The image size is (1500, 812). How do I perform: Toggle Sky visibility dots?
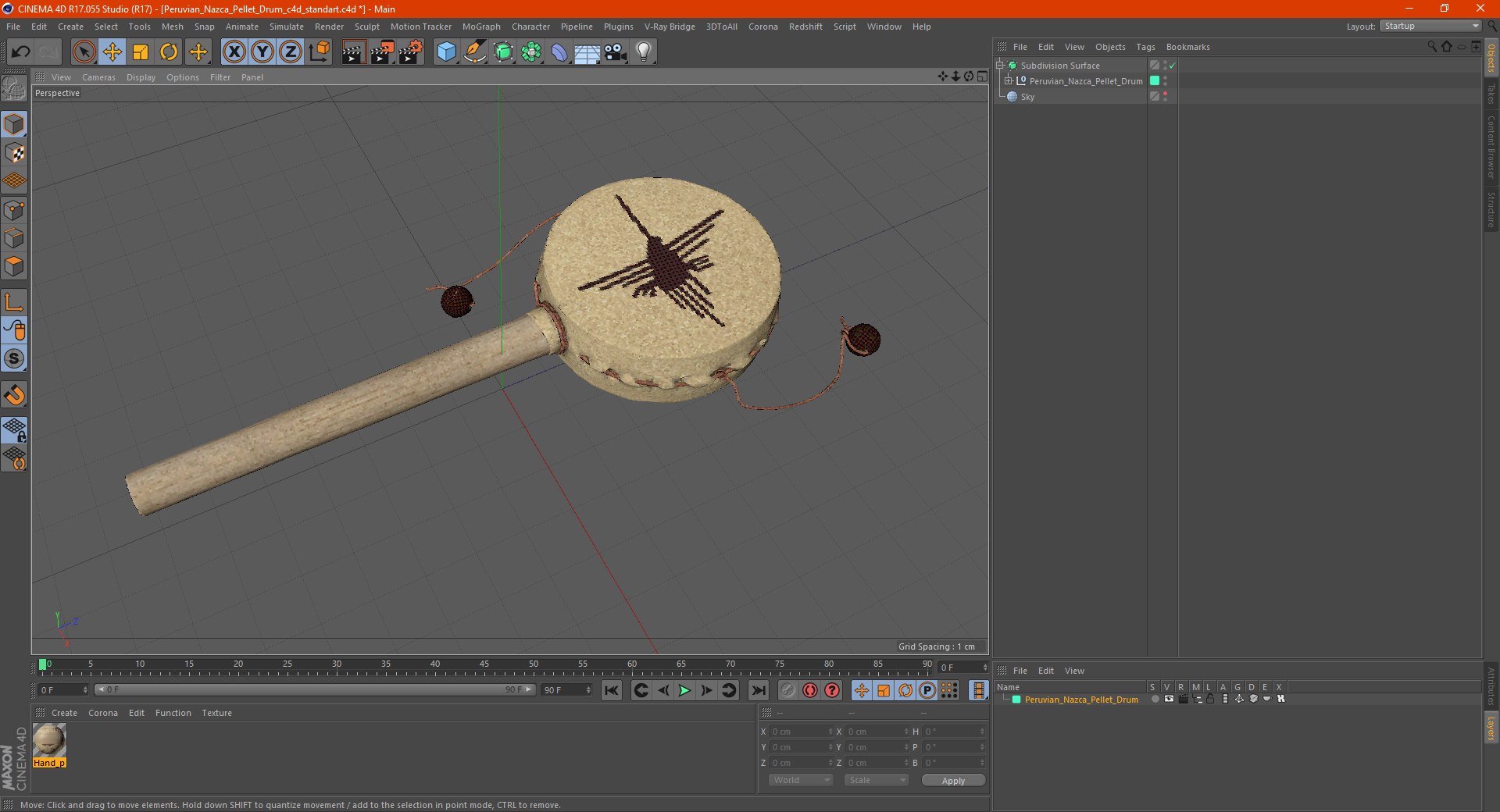coord(1165,97)
